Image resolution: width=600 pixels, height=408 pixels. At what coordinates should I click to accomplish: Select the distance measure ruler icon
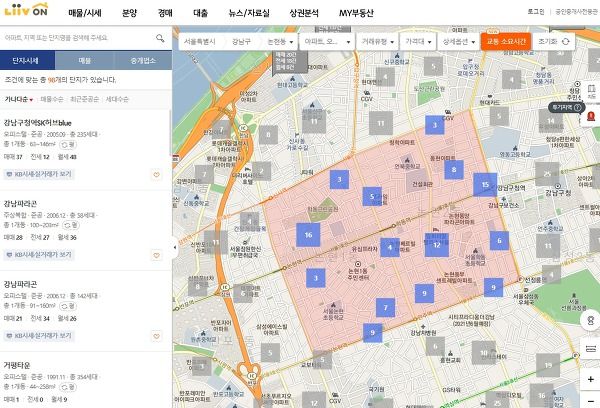[x=591, y=349]
